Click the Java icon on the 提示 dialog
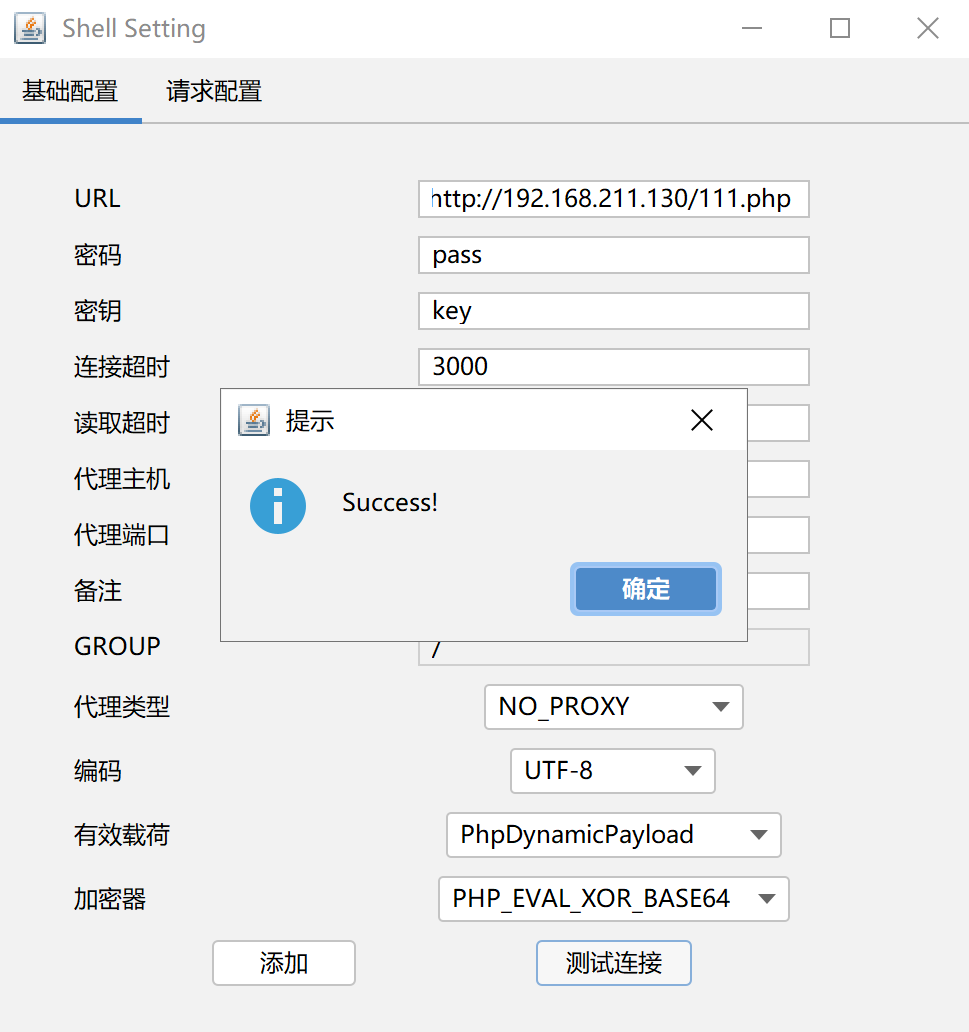The image size is (969, 1032). click(x=254, y=420)
